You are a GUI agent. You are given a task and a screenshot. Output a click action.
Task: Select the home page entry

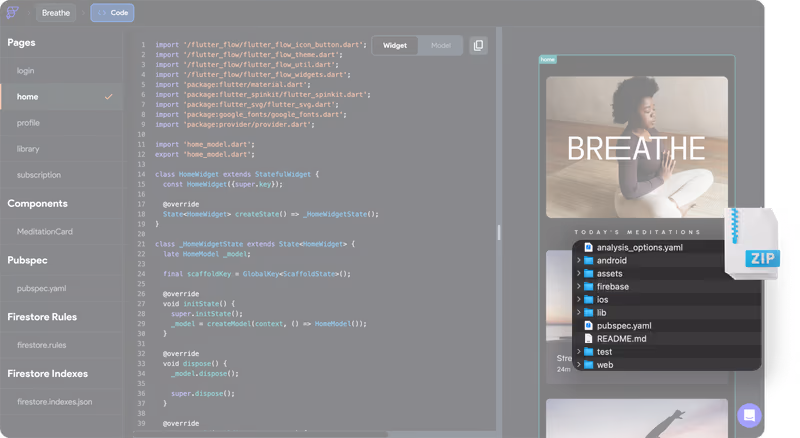click(61, 96)
